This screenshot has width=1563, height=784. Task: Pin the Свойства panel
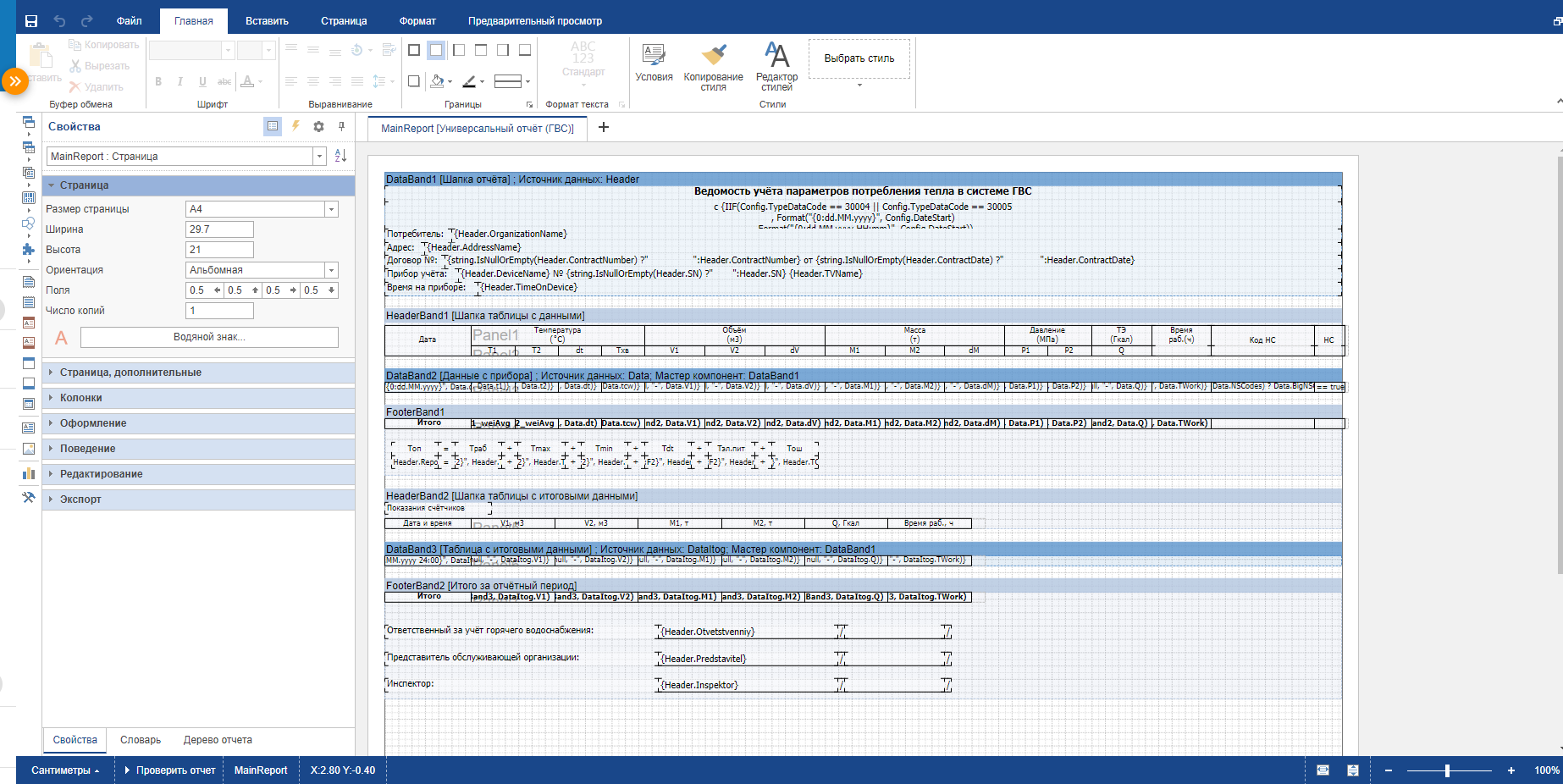(x=341, y=126)
